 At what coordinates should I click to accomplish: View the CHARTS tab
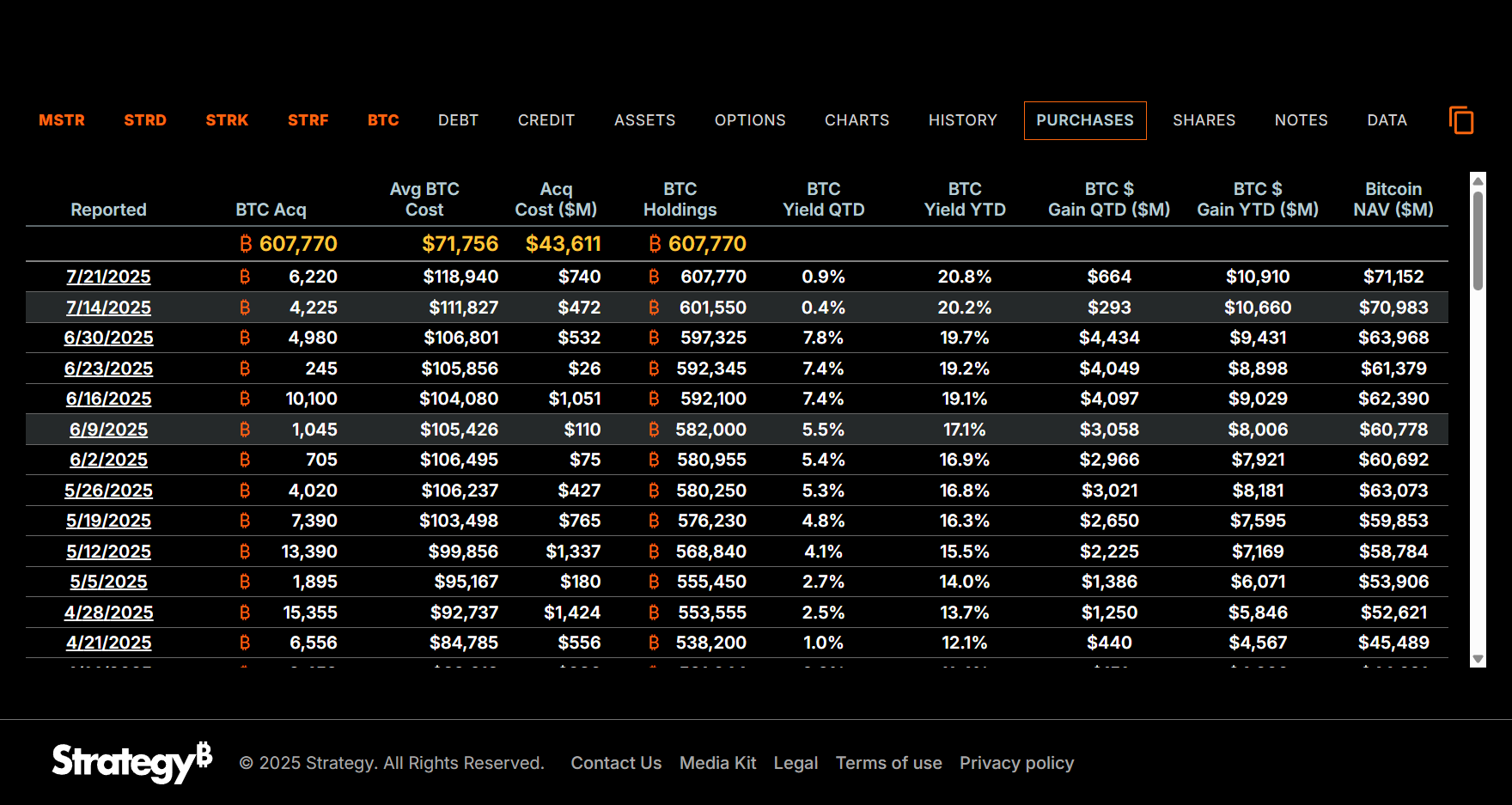pyautogui.click(x=857, y=120)
